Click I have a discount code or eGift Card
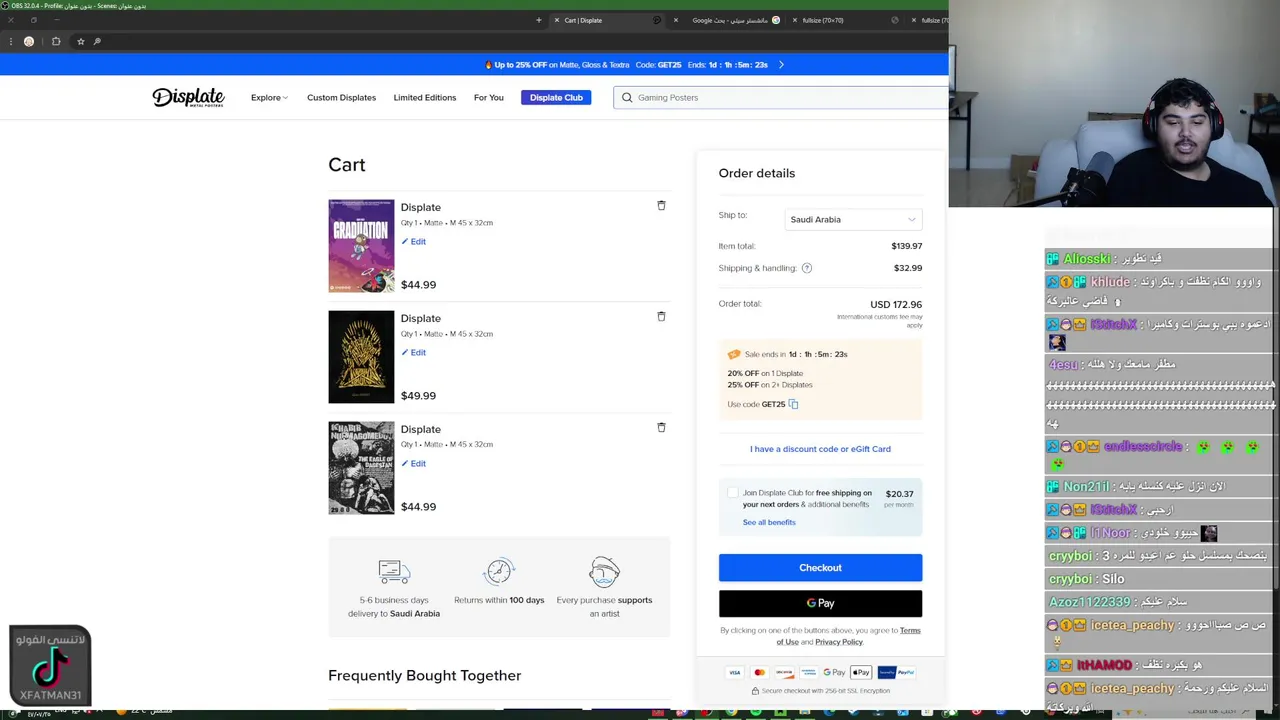This screenshot has width=1280, height=720. (x=820, y=449)
